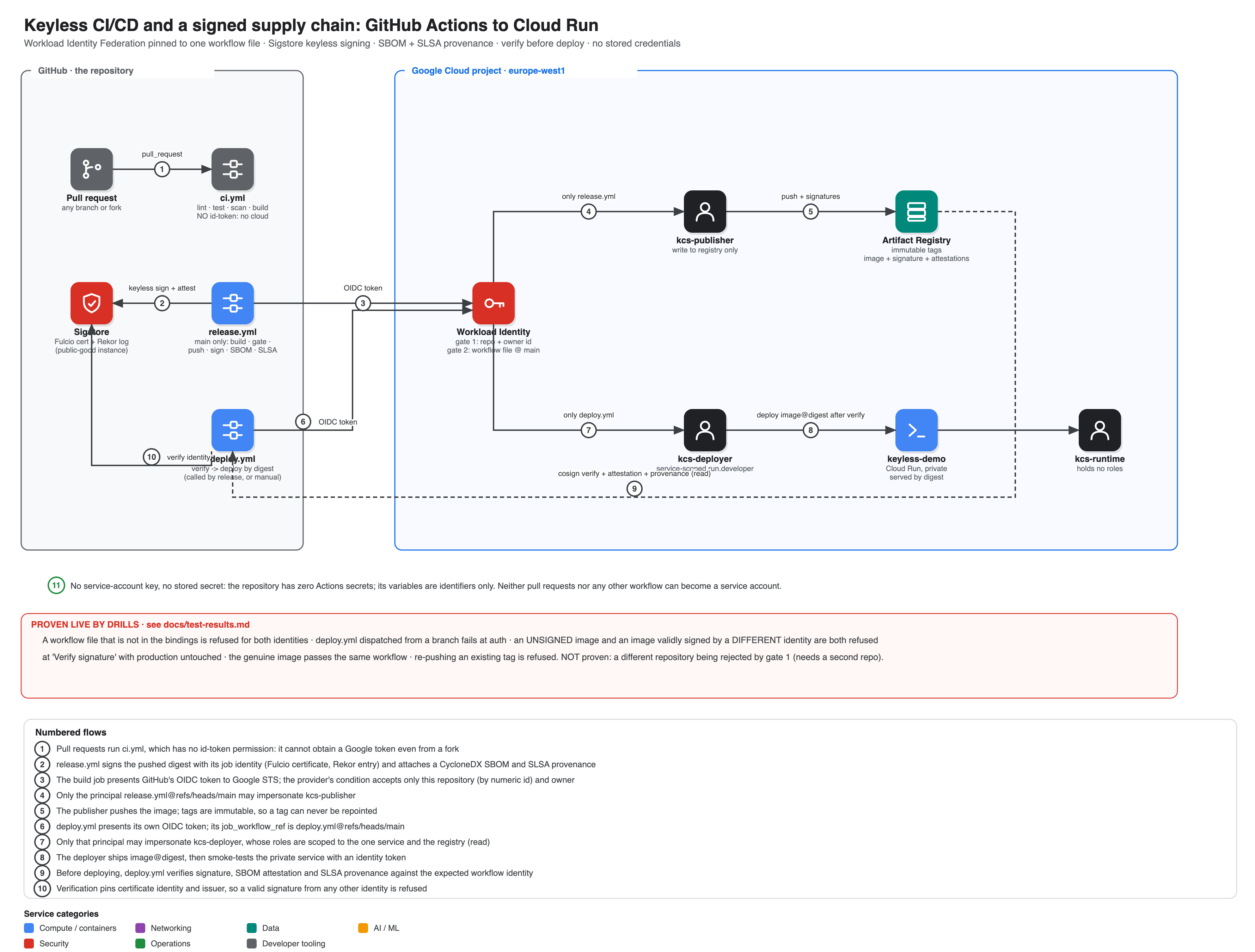Image resolution: width=1255 pixels, height=952 pixels.
Task: Click 'gate 2: workflow file @ main' caption
Action: [493, 350]
